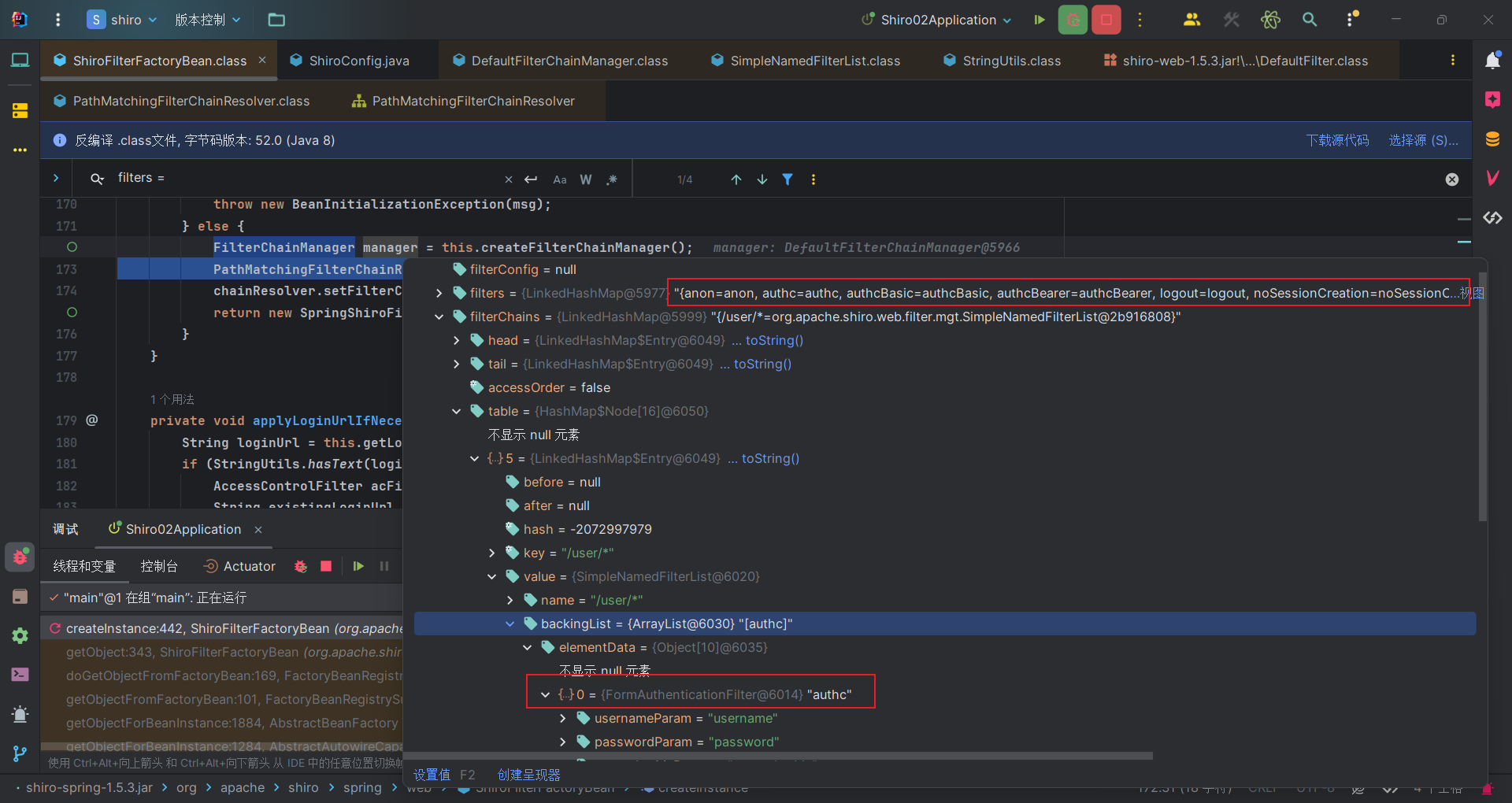Open editor tabs more options dots
The width and height of the screenshot is (1512, 803).
(1453, 61)
